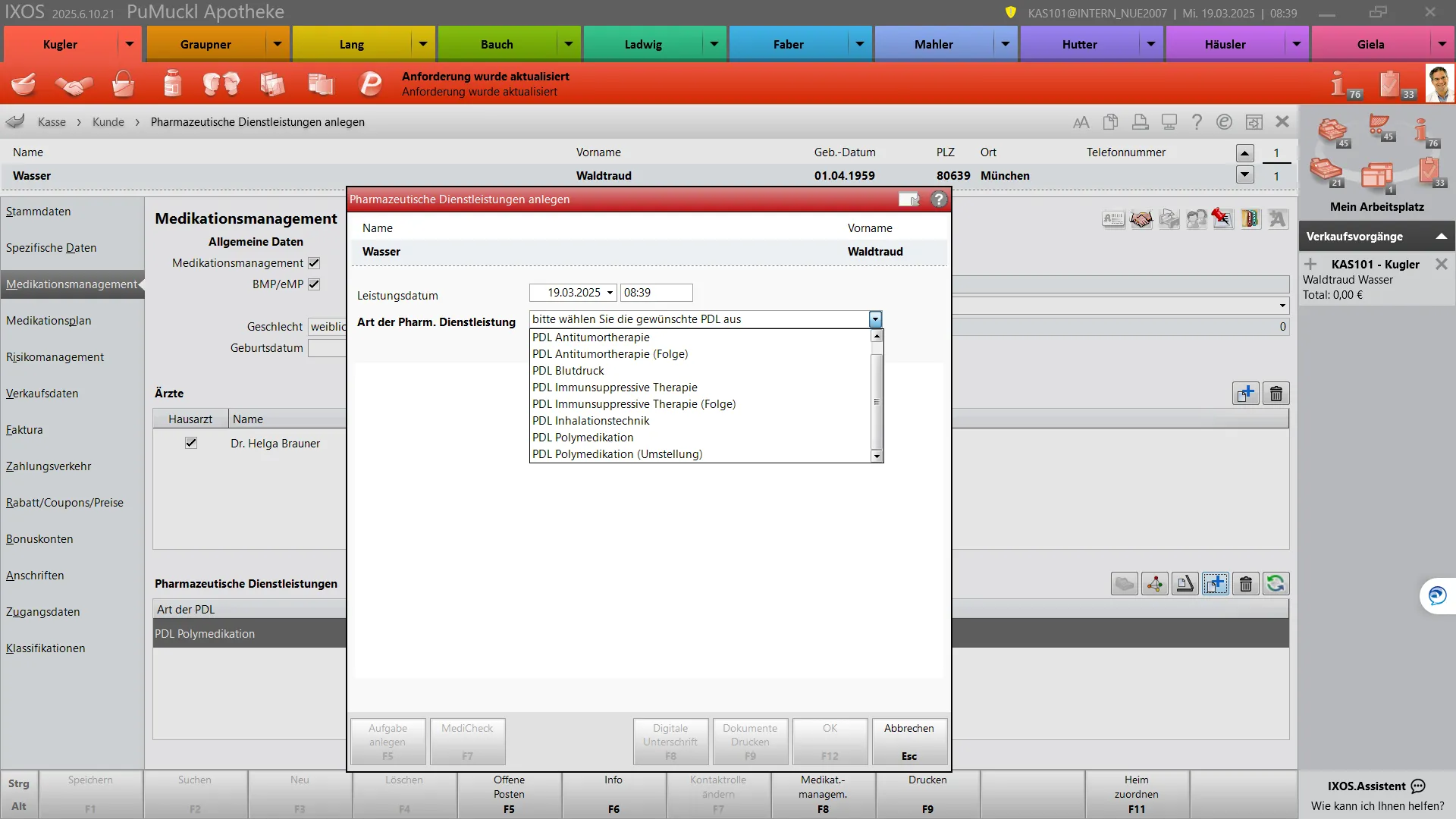Open the IXOS.Assistent chat icon
Image resolution: width=1456 pixels, height=819 pixels.
pyautogui.click(x=1418, y=786)
